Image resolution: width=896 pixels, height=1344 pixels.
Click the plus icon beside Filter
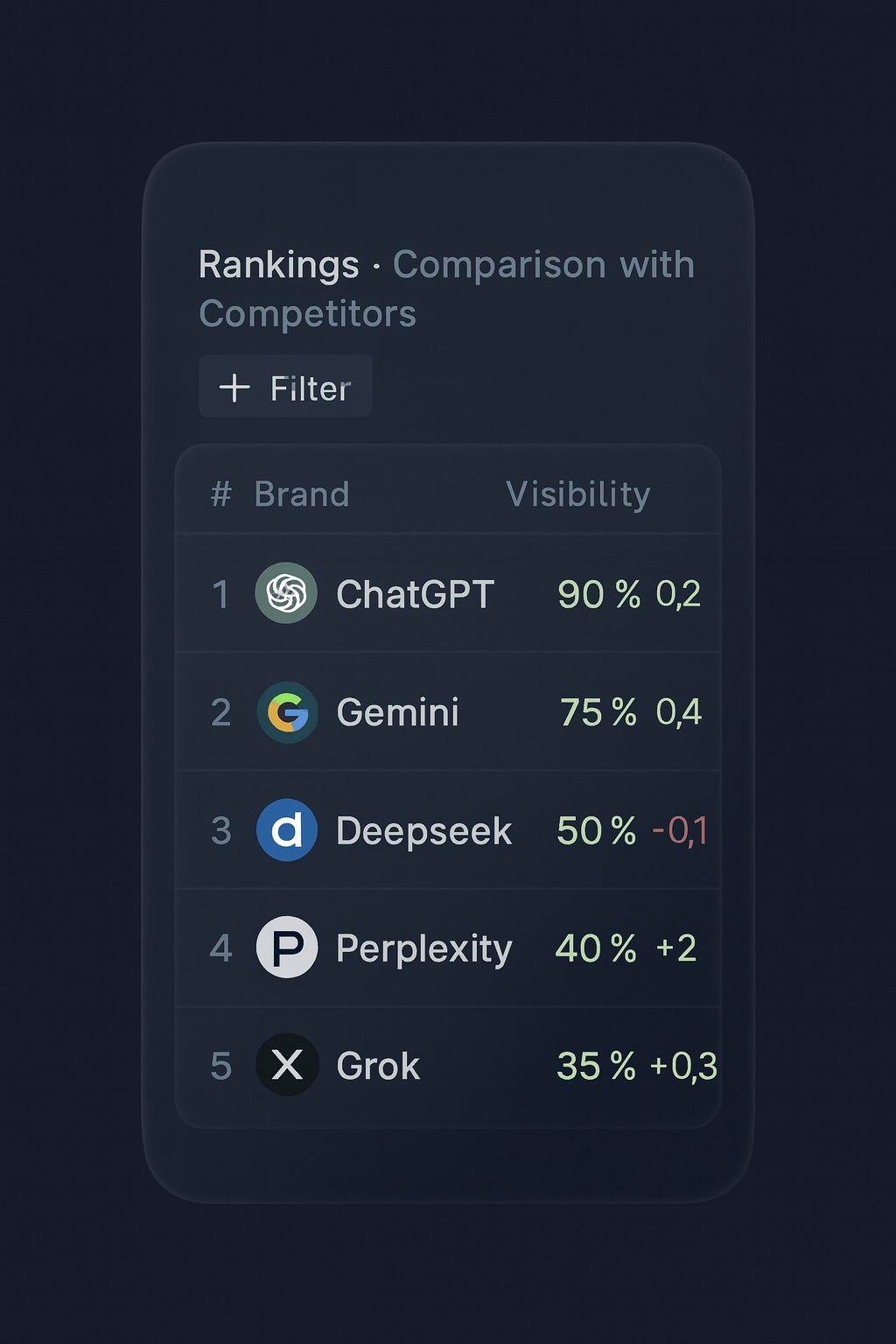click(x=234, y=388)
